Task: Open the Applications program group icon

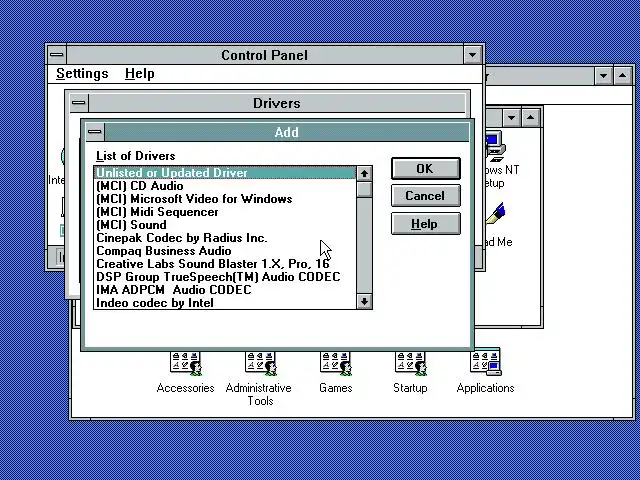Action: click(486, 362)
